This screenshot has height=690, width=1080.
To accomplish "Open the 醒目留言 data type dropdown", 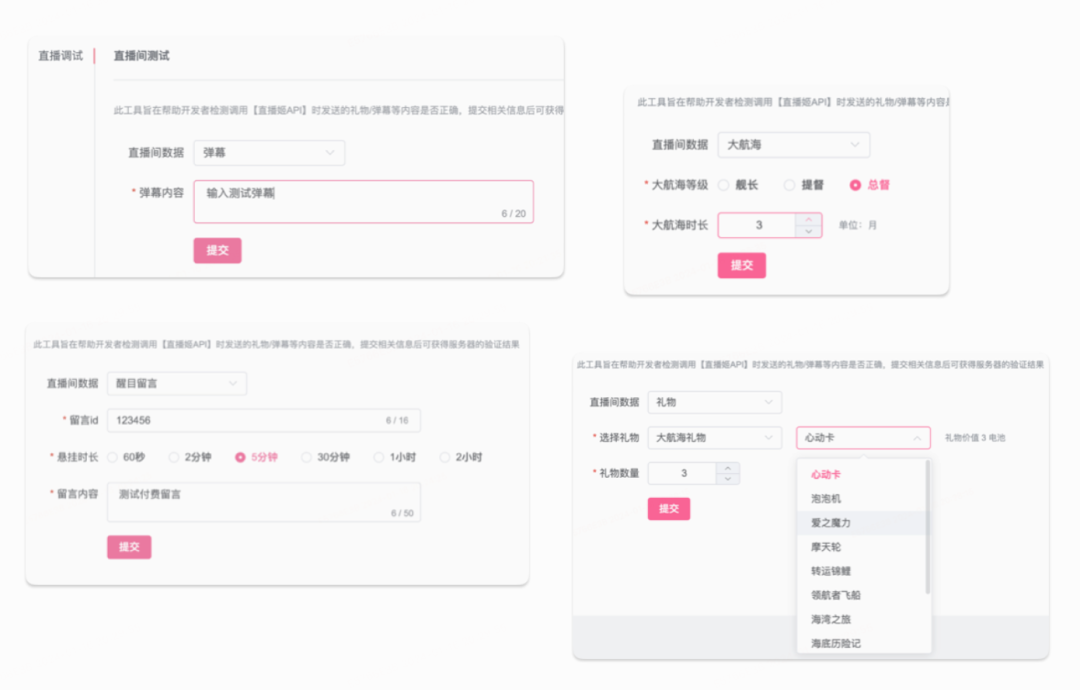I will coord(177,384).
